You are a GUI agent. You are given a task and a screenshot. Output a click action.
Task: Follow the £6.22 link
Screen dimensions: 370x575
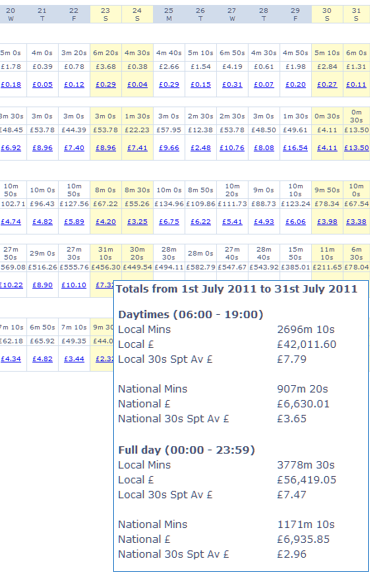(x=201, y=221)
